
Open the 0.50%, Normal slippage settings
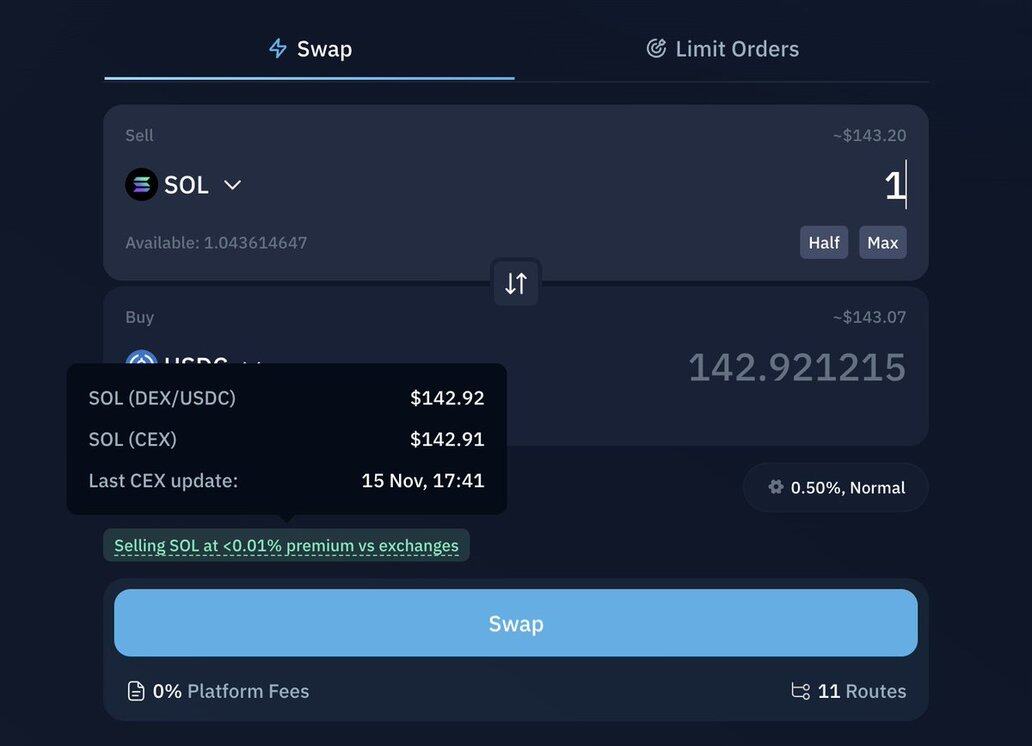coord(836,487)
